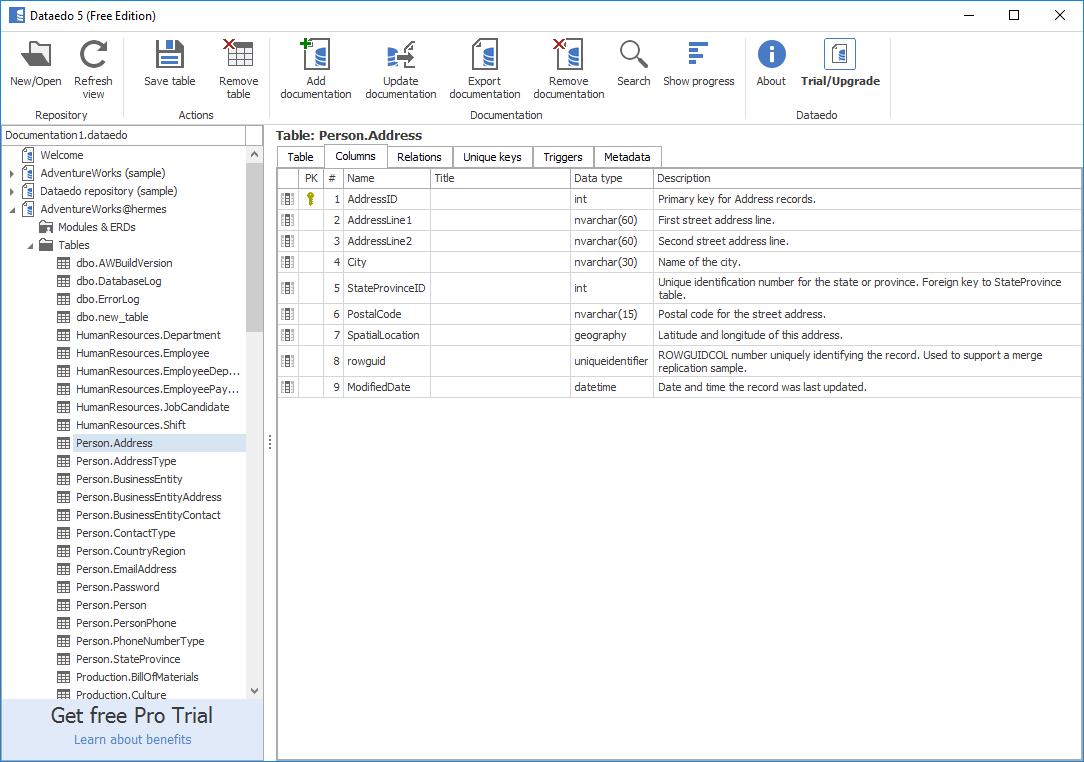Collapse the Tables folder in tree
1084x762 pixels.
(x=30, y=246)
